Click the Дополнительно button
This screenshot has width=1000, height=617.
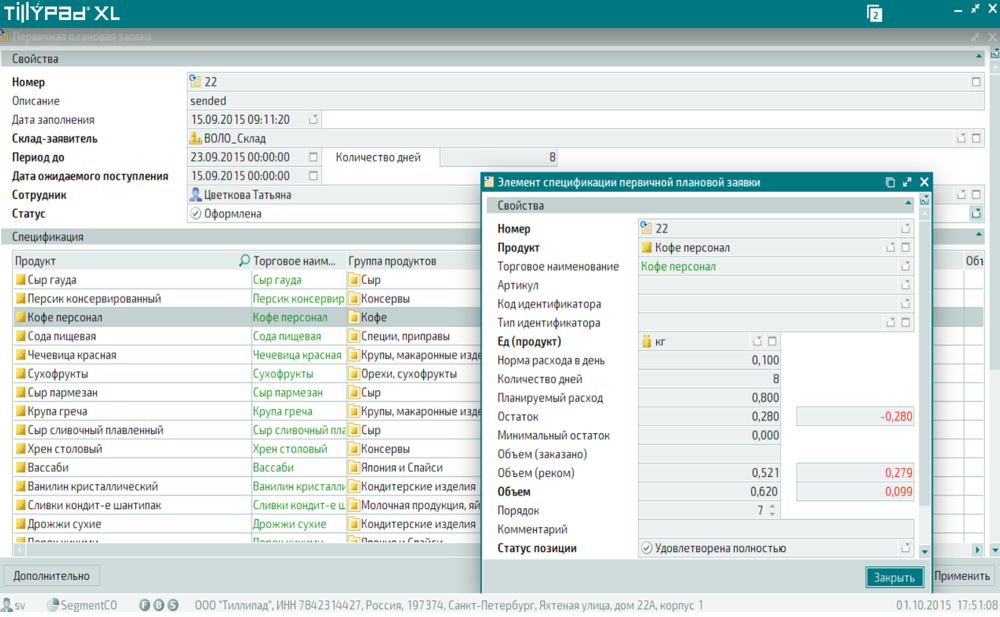click(51, 575)
